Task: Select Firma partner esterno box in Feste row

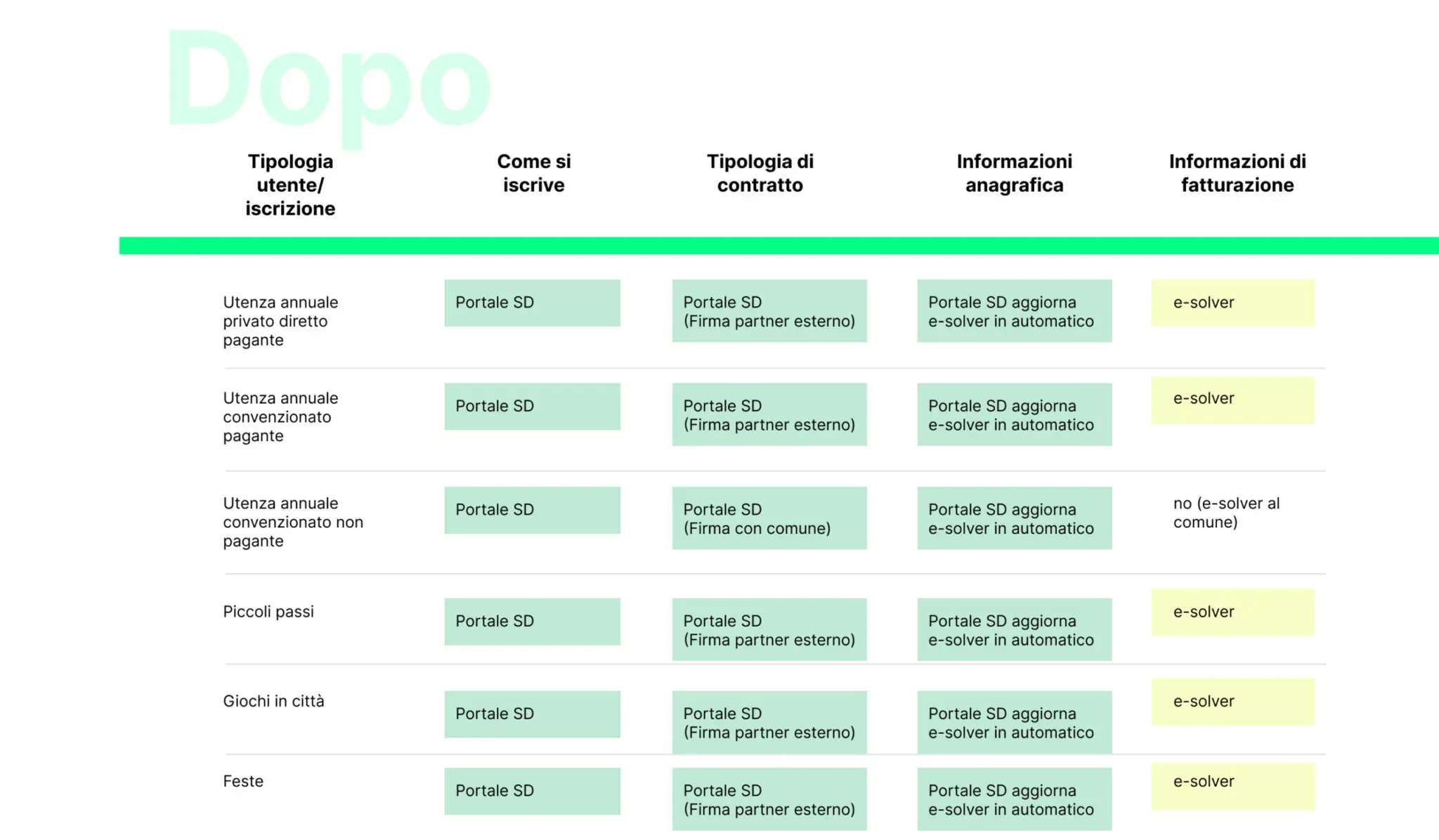Action: (x=769, y=799)
